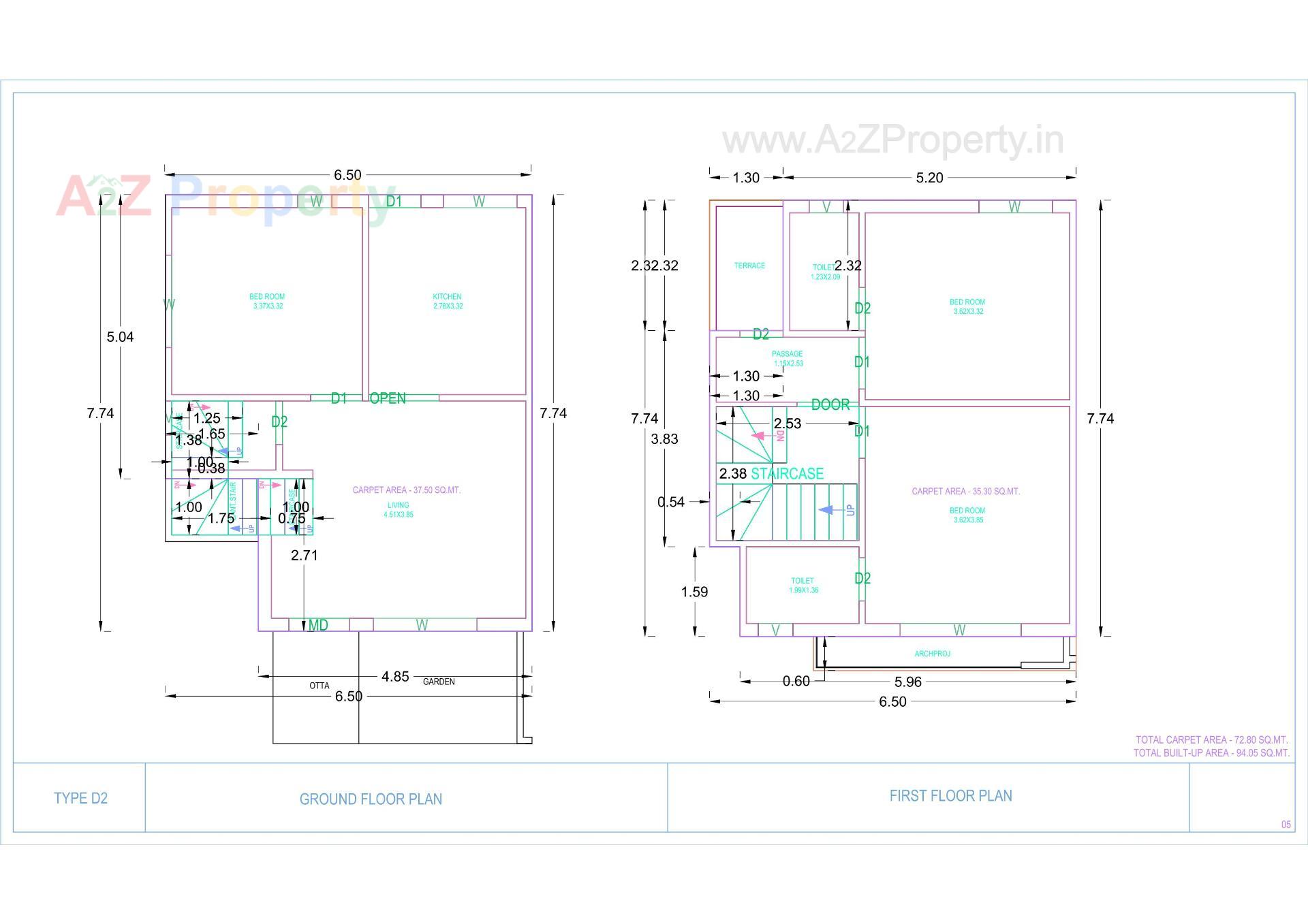Click the TYPE D2 label
The height and width of the screenshot is (924, 1308).
coord(80,798)
